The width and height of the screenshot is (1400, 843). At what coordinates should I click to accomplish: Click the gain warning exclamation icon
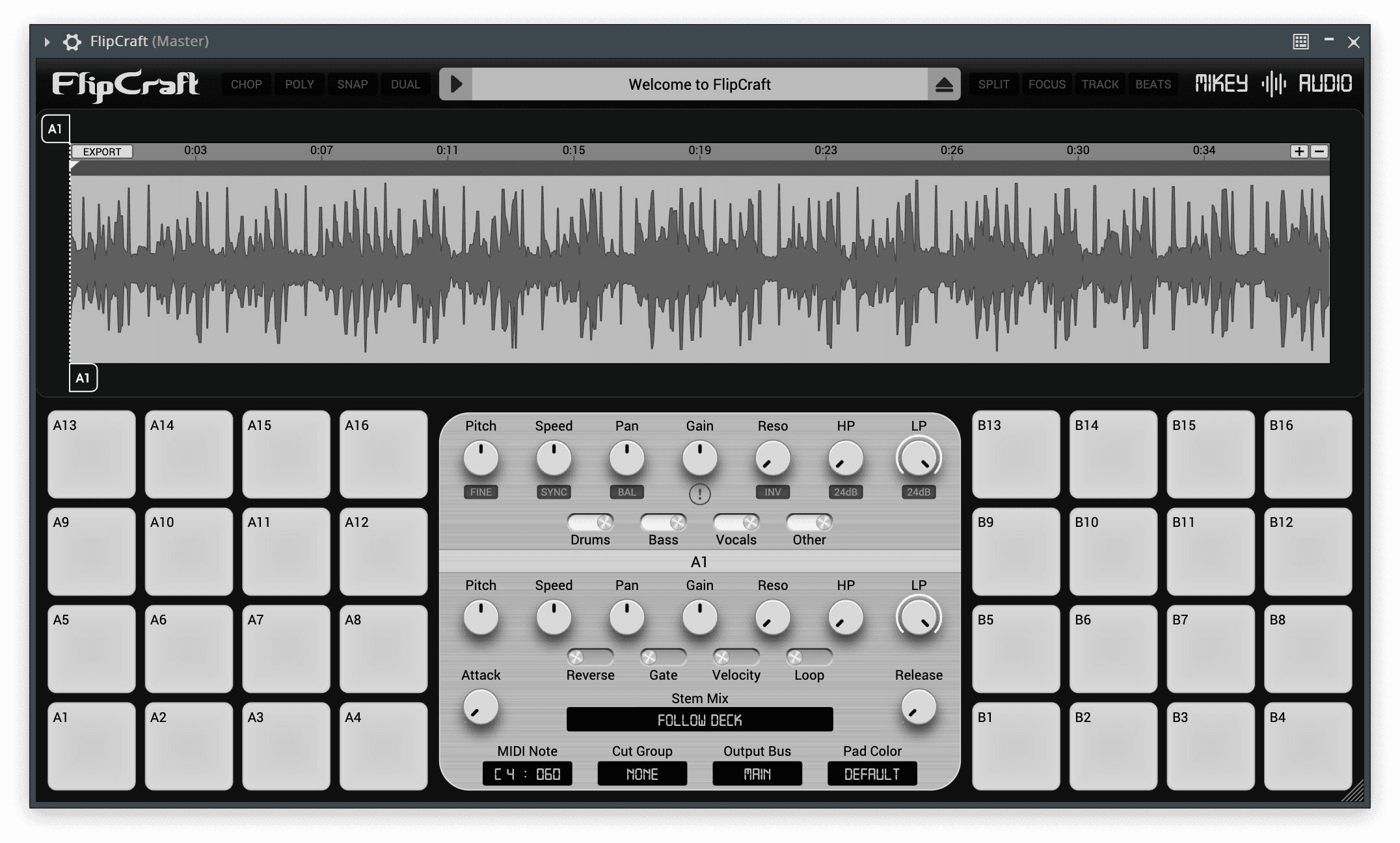(x=699, y=494)
